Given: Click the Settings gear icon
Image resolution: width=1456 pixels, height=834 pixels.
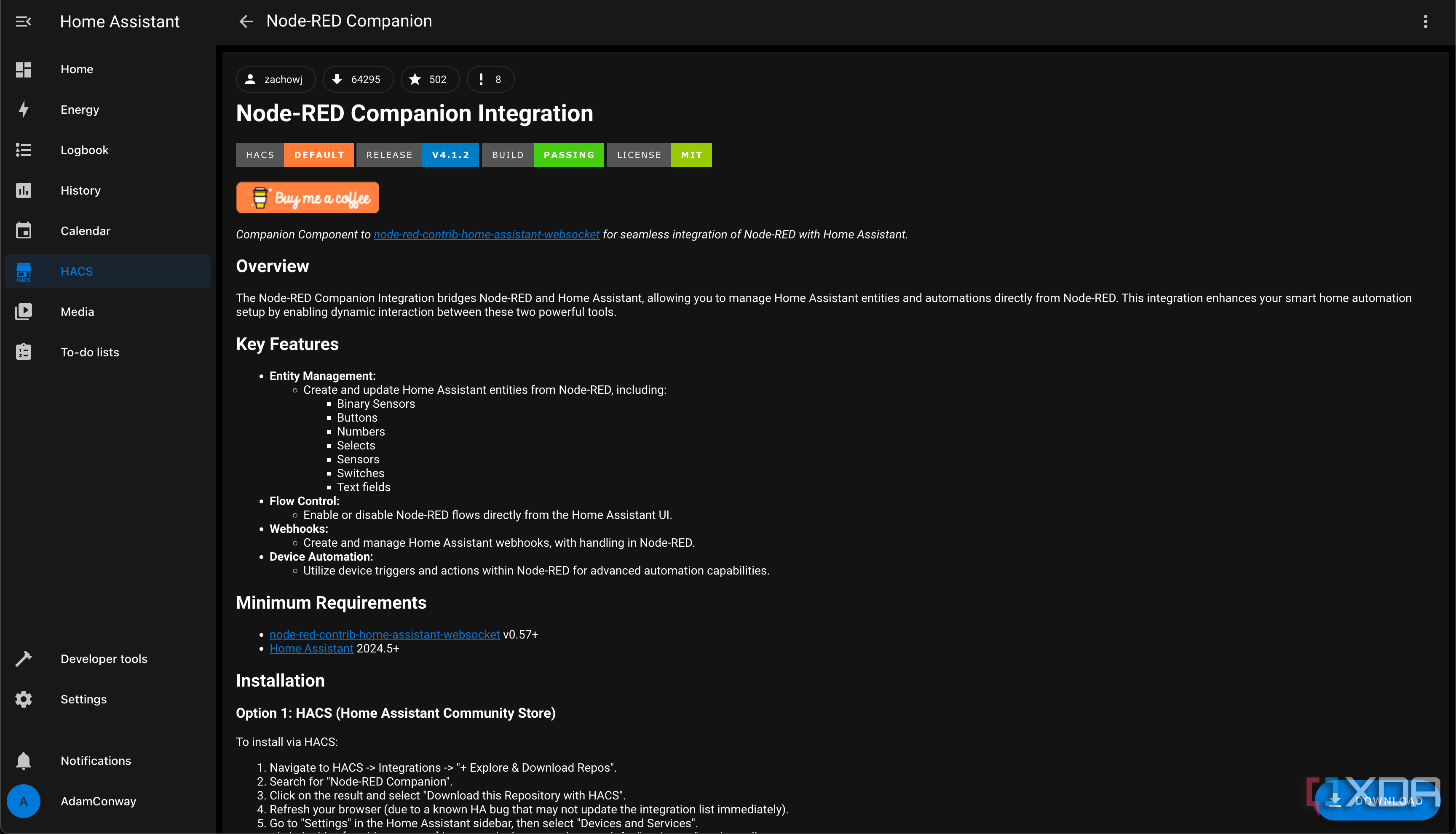Looking at the screenshot, I should point(24,699).
